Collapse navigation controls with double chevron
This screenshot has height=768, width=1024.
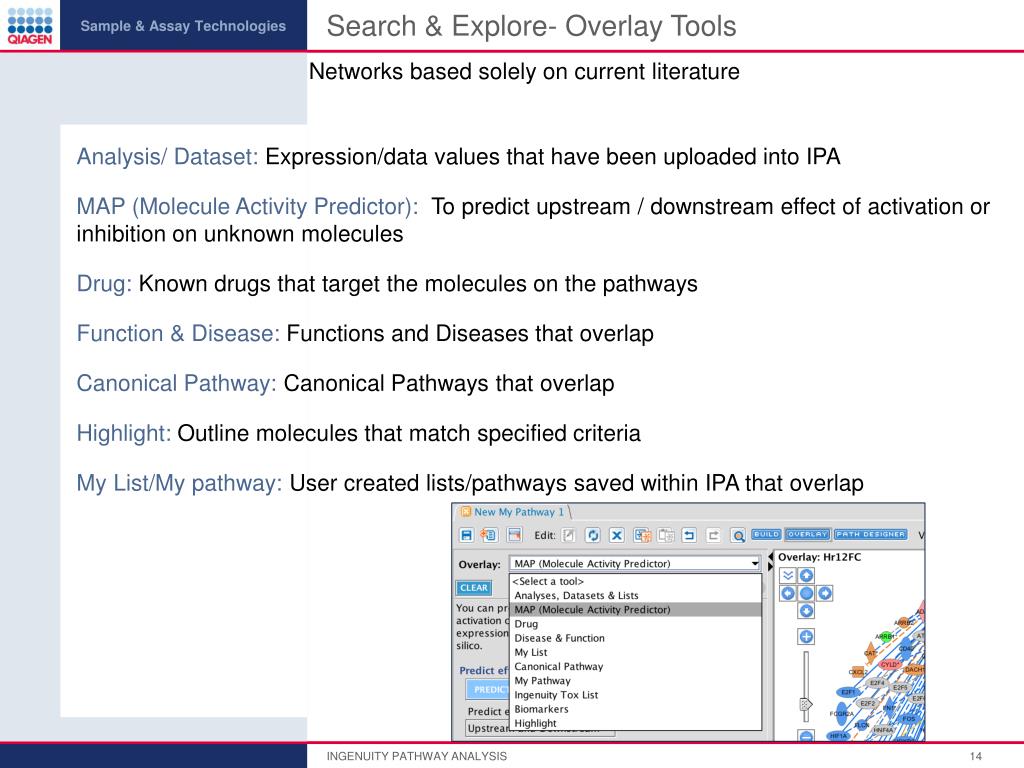788,575
